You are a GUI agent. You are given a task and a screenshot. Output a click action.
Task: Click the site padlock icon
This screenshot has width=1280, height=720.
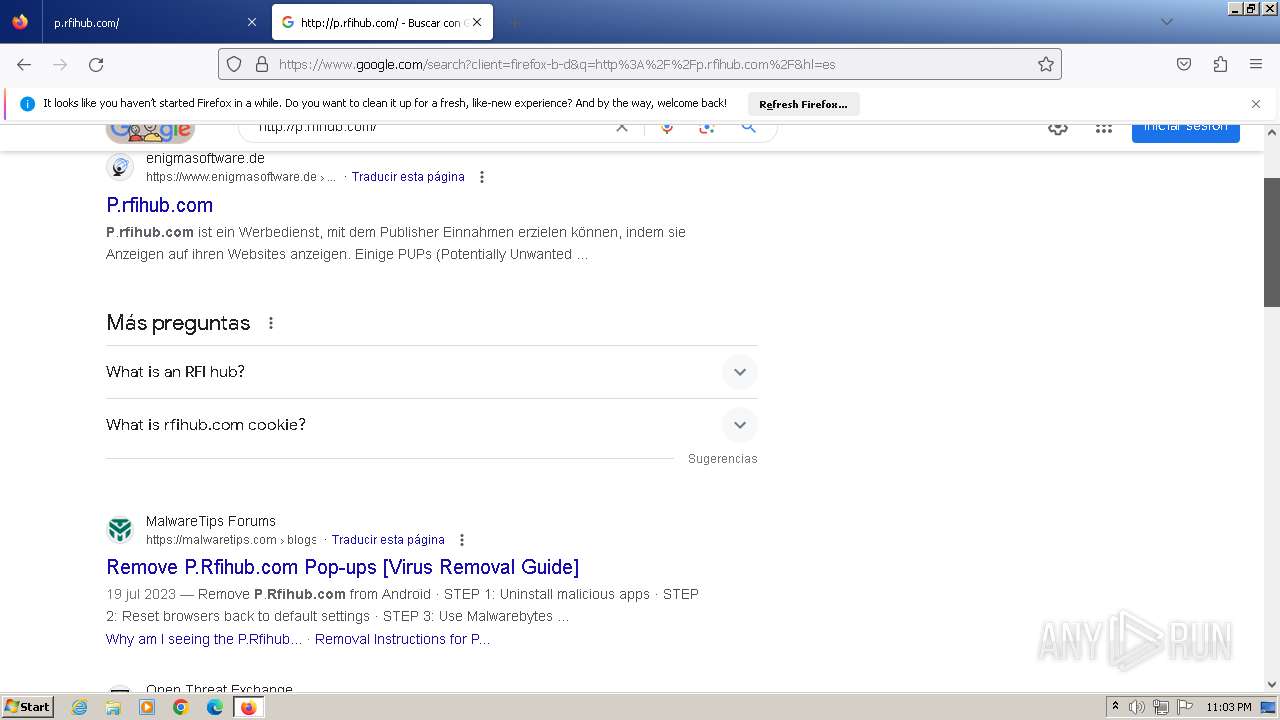pos(262,64)
